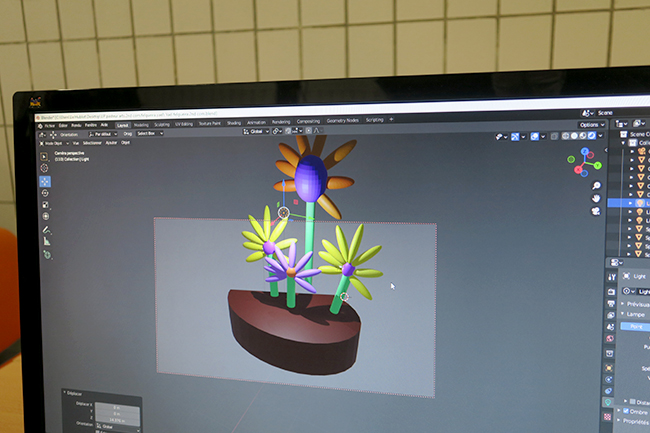Toggle snapping magnet in the header
650x433 pixels.
[x=288, y=131]
